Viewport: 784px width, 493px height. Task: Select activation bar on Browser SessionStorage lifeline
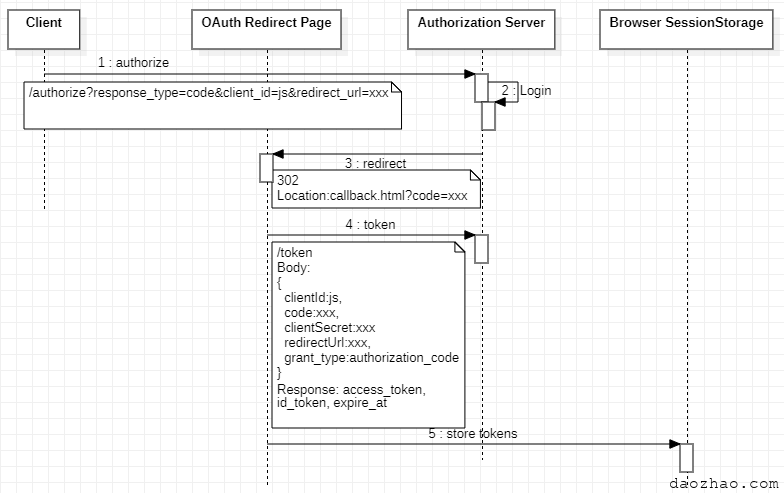(x=686, y=458)
